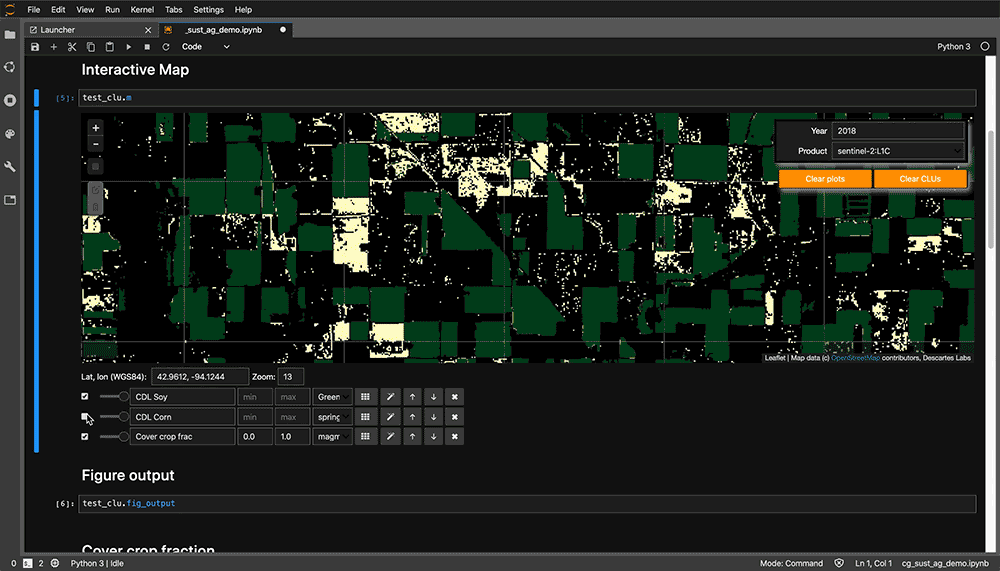
Task: Change the cell type Code dropdown
Action: [x=205, y=47]
